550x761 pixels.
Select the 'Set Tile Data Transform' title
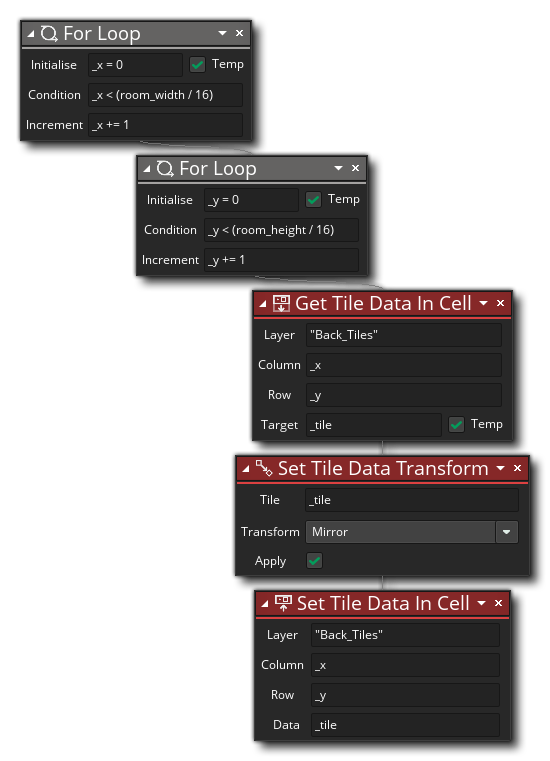(383, 468)
